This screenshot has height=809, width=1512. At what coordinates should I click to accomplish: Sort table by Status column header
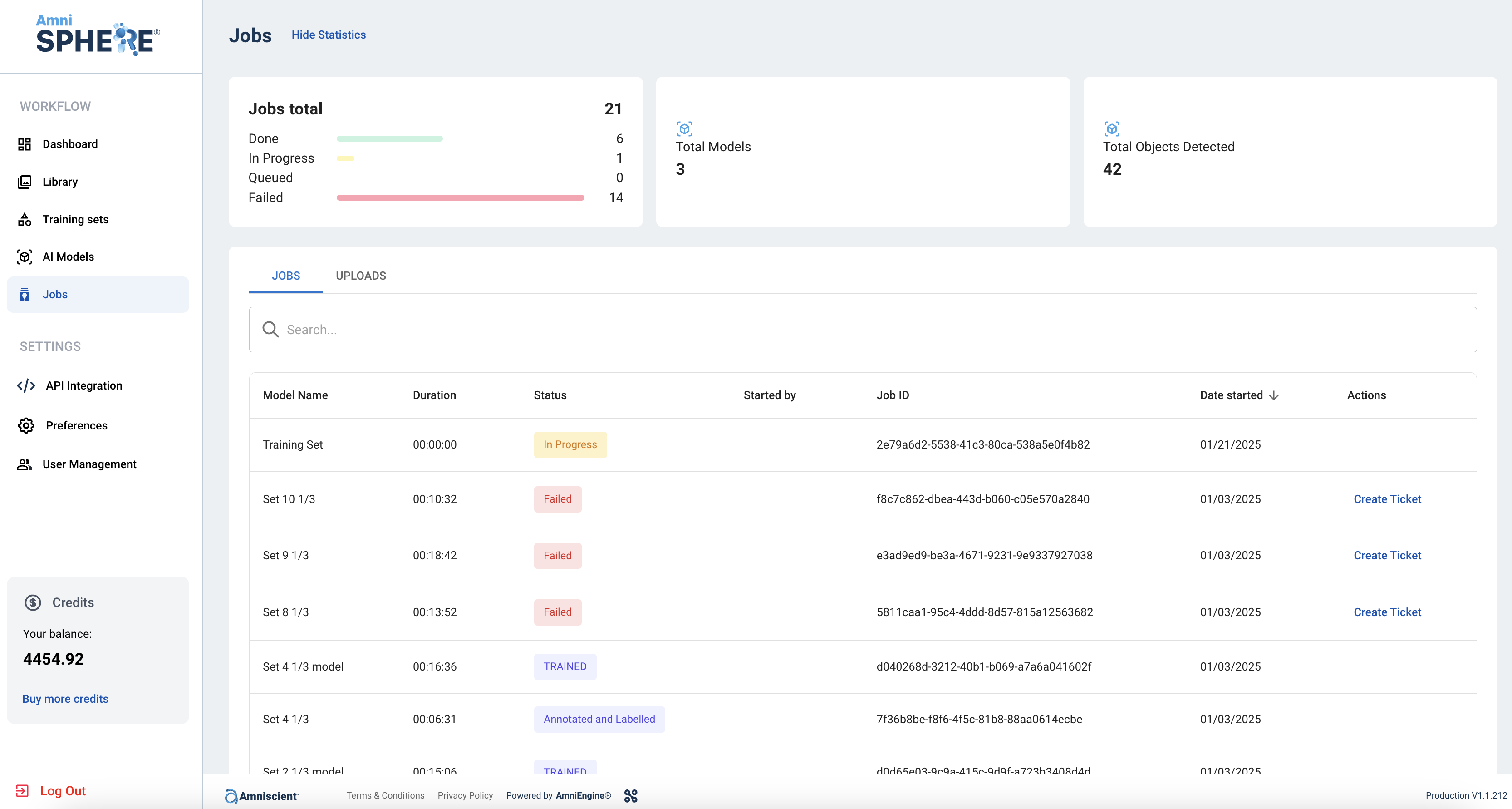pyautogui.click(x=550, y=395)
